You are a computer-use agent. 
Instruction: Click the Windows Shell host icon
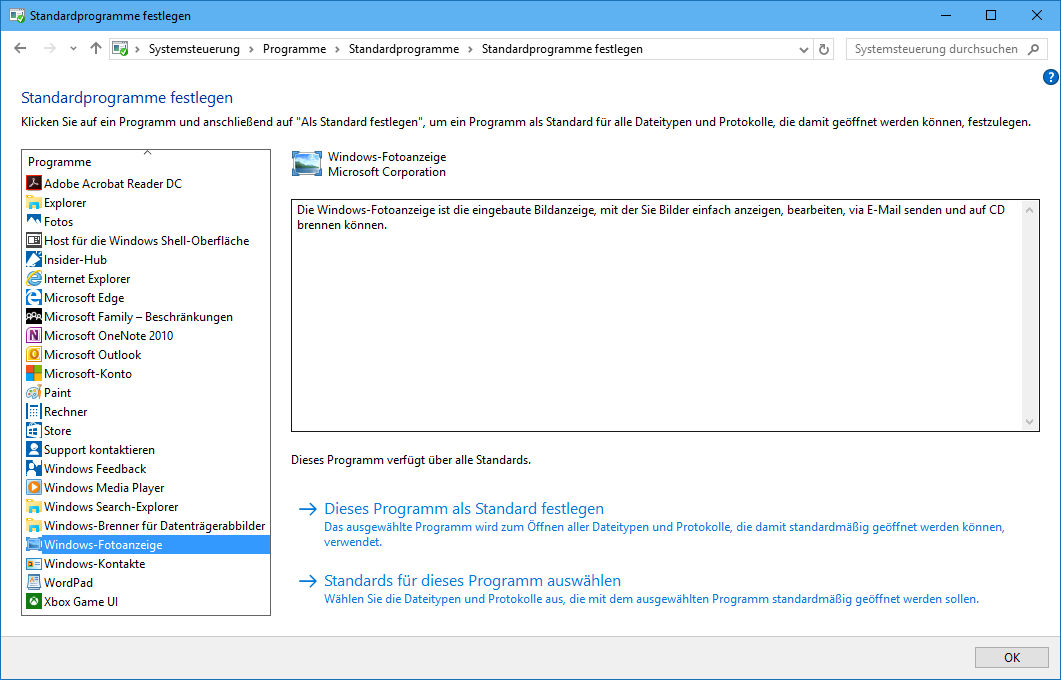[34, 240]
